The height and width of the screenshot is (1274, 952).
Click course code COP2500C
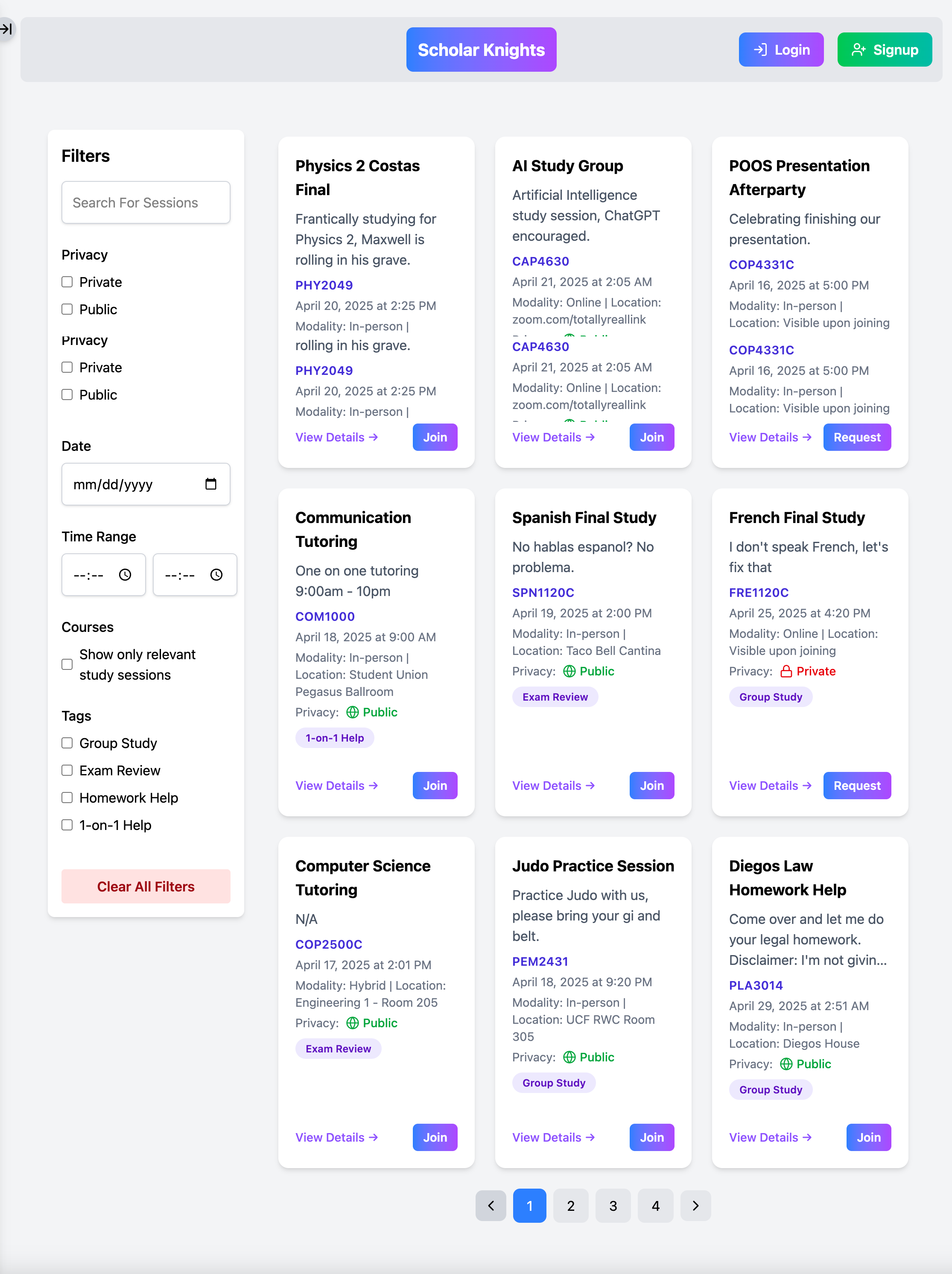click(329, 944)
